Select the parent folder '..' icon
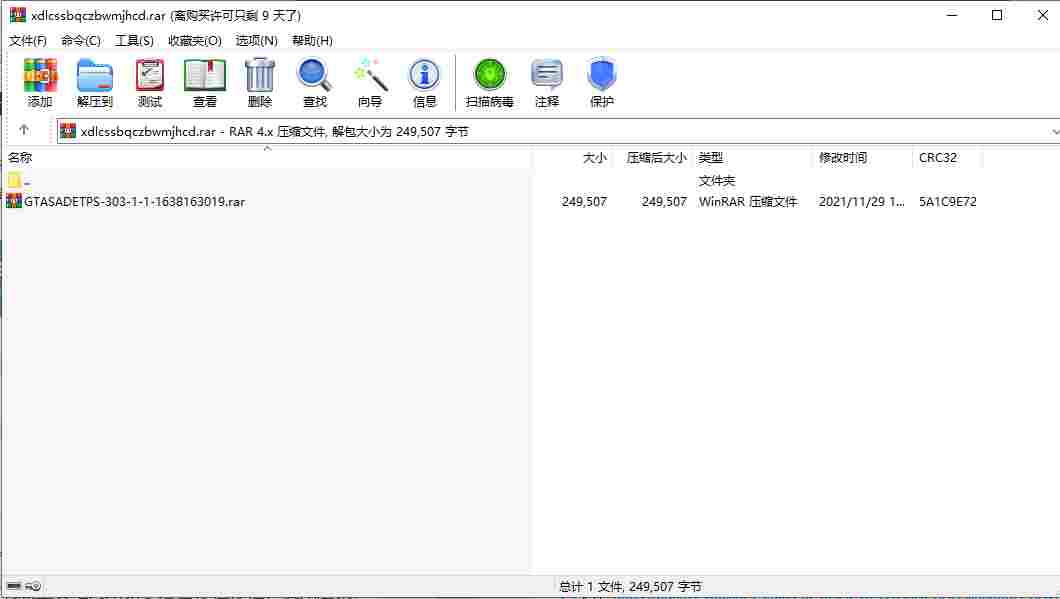This screenshot has width=1060, height=599. 14,181
